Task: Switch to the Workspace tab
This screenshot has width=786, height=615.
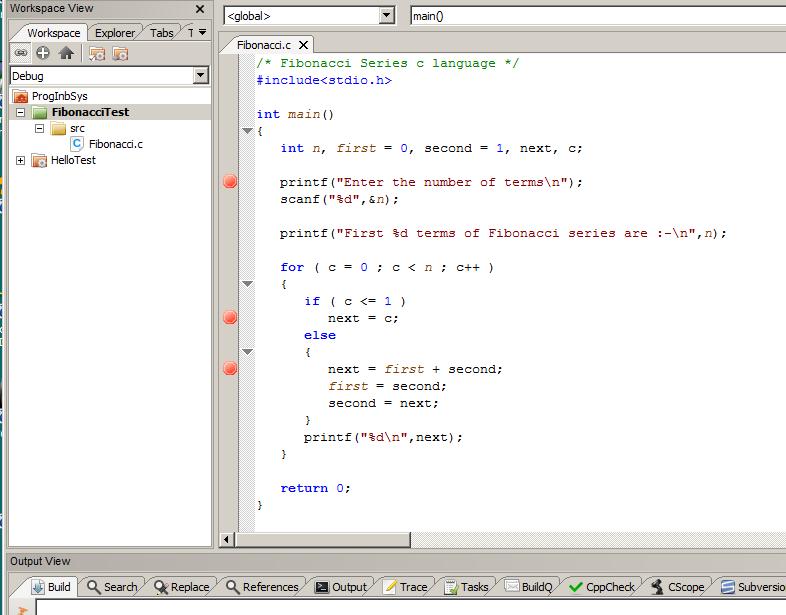Action: point(53,33)
